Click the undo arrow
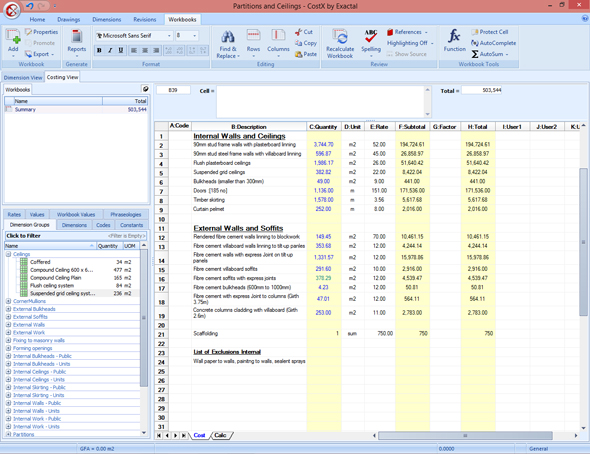Viewport: 590px width, 454px height. pos(30,6)
